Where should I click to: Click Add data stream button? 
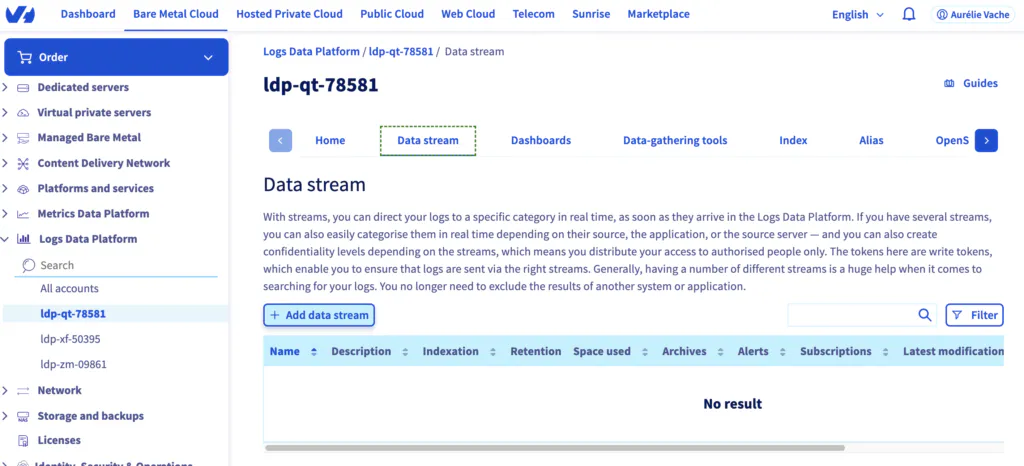[319, 315]
